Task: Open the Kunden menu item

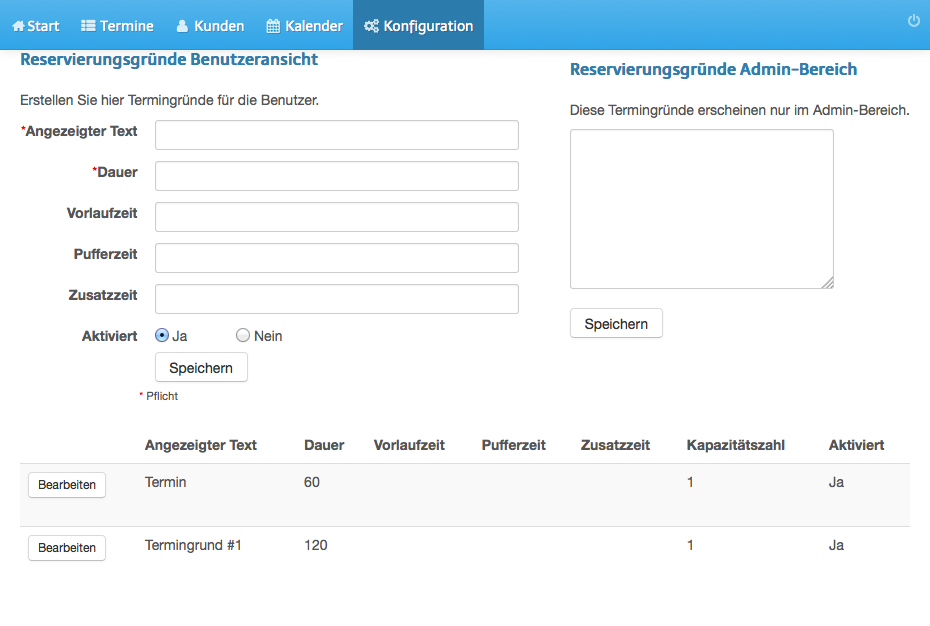Action: tap(211, 26)
